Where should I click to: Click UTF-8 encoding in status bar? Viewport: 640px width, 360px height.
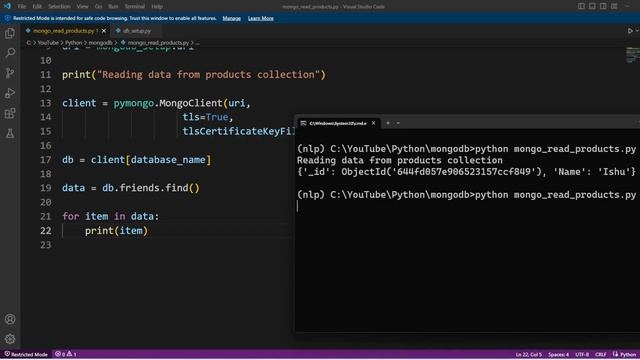tap(582, 354)
